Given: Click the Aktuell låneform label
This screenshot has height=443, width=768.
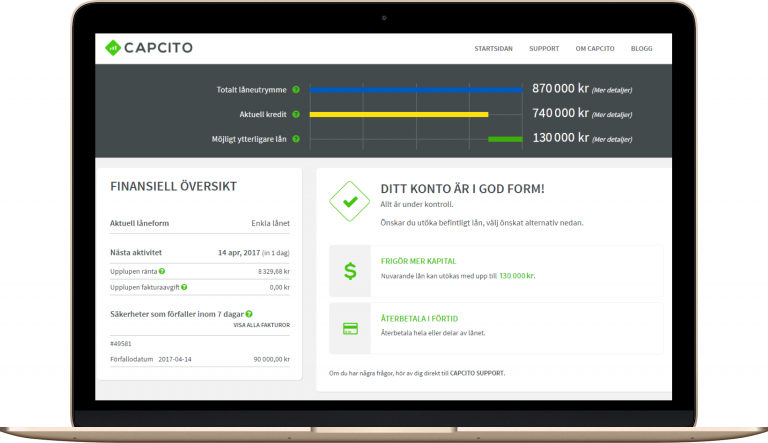Looking at the screenshot, I should coord(139,223).
